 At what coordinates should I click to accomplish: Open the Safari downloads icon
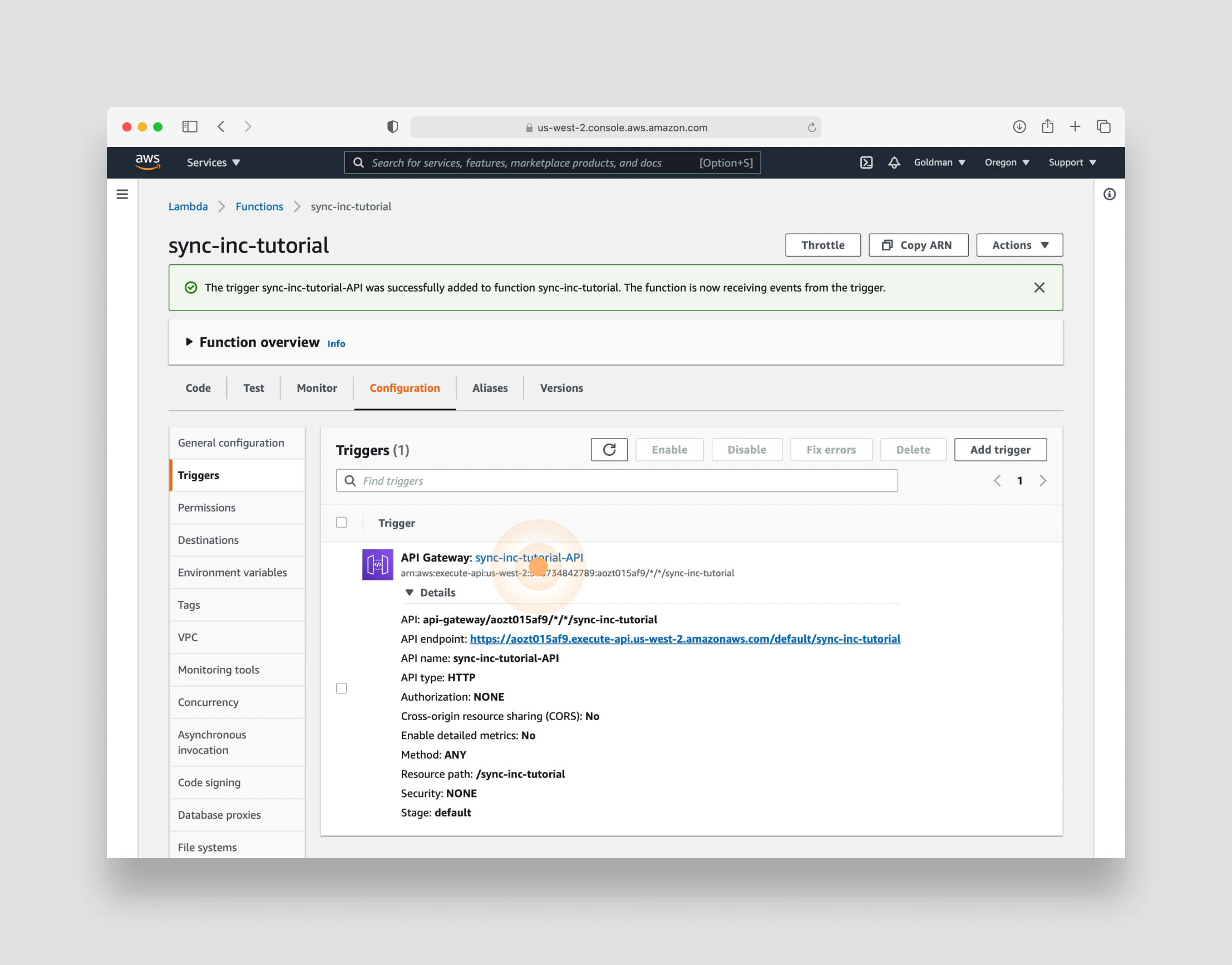(x=1019, y=126)
